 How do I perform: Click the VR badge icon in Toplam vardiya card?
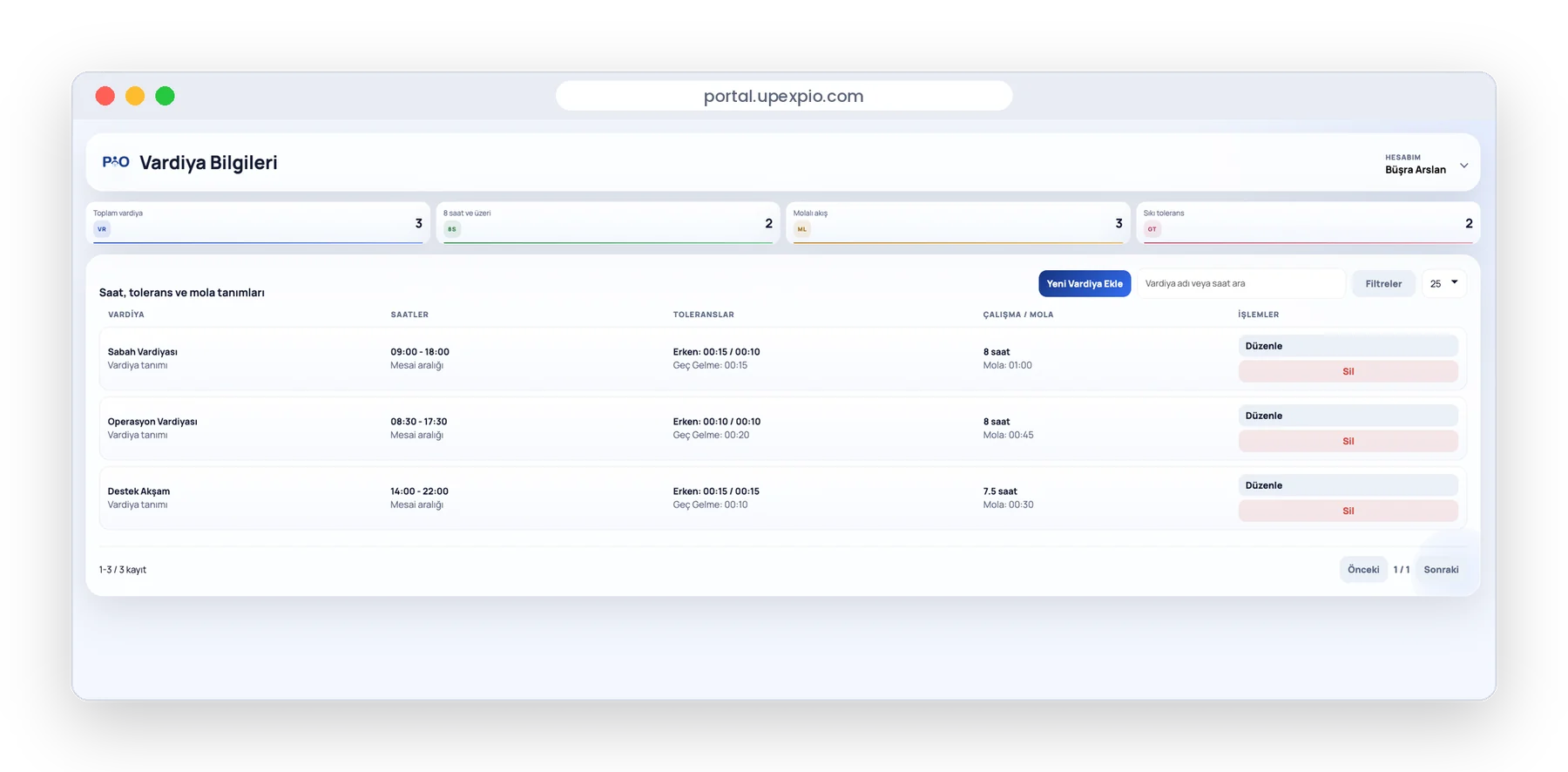102,229
